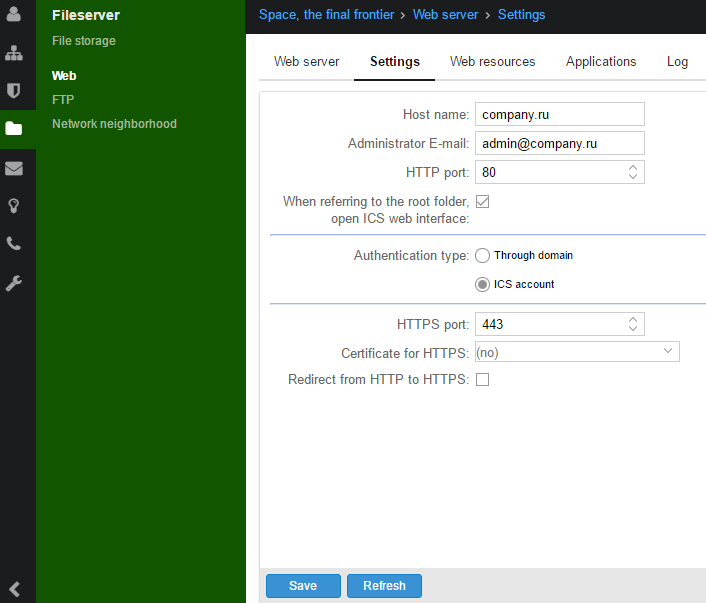Screen dimensions: 706x603
Task: Open File storage in Fileserver menu
Action: pyautogui.click(x=84, y=41)
